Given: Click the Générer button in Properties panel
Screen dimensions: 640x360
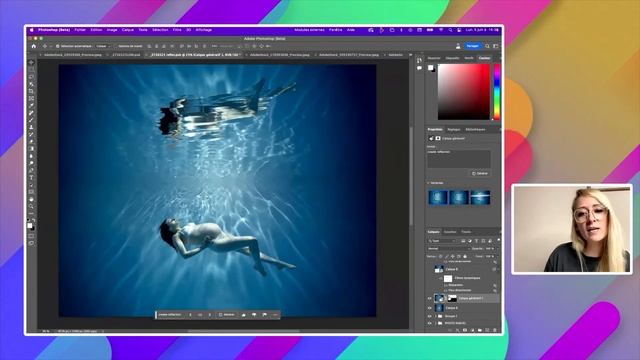Looking at the screenshot, I should [480, 173].
